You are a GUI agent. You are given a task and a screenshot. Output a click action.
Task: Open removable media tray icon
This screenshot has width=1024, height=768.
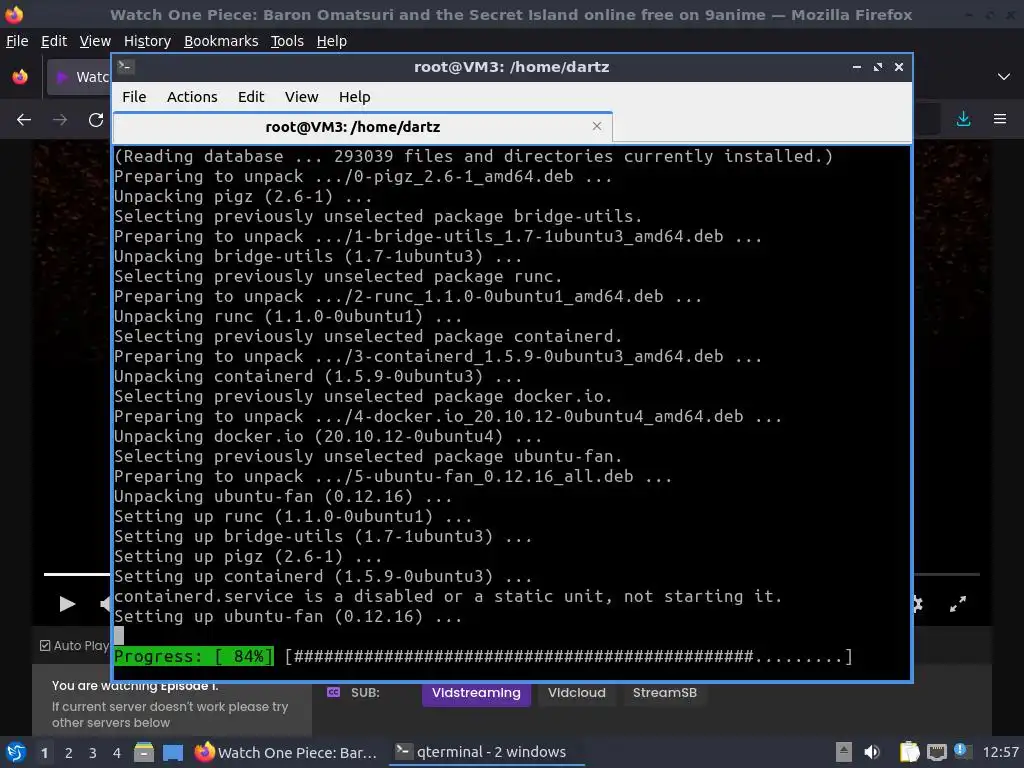844,752
